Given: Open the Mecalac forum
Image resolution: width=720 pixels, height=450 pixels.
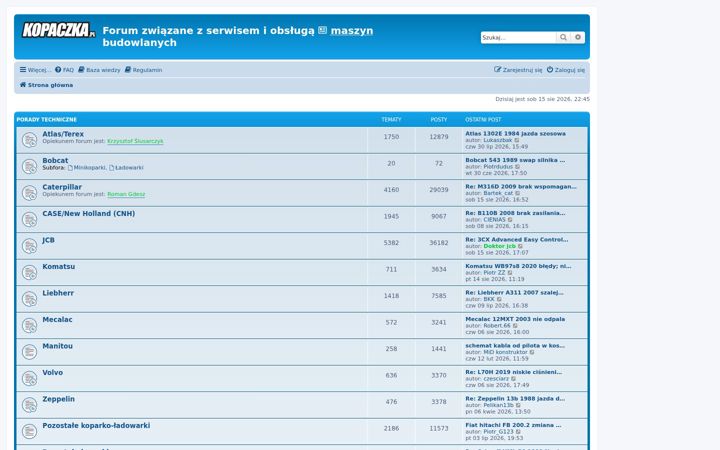Looking at the screenshot, I should coord(57,320).
